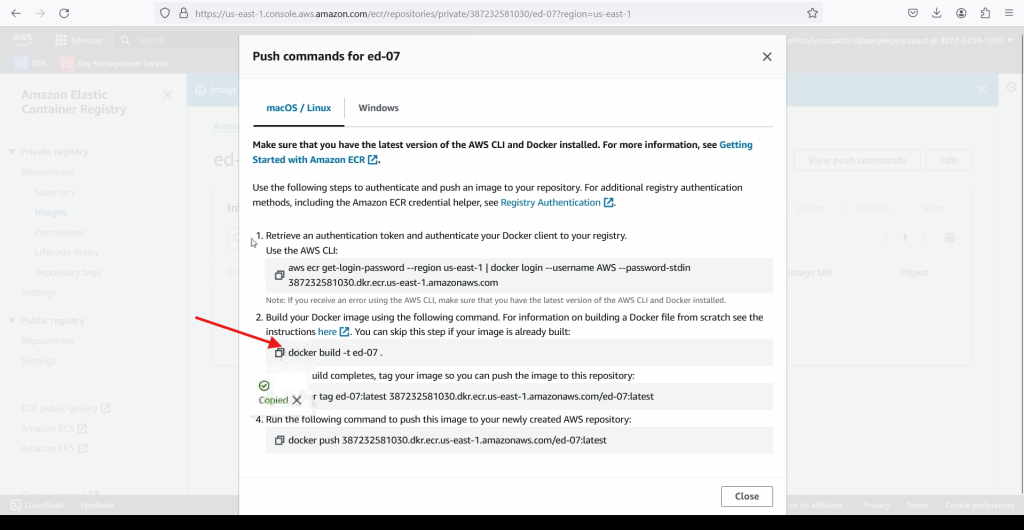The image size is (1024, 530).
Task: Collapse the Public registry section
Action: (x=14, y=321)
